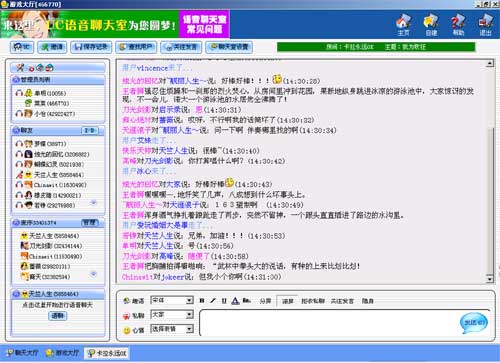Open the text color A picker

point(235,301)
